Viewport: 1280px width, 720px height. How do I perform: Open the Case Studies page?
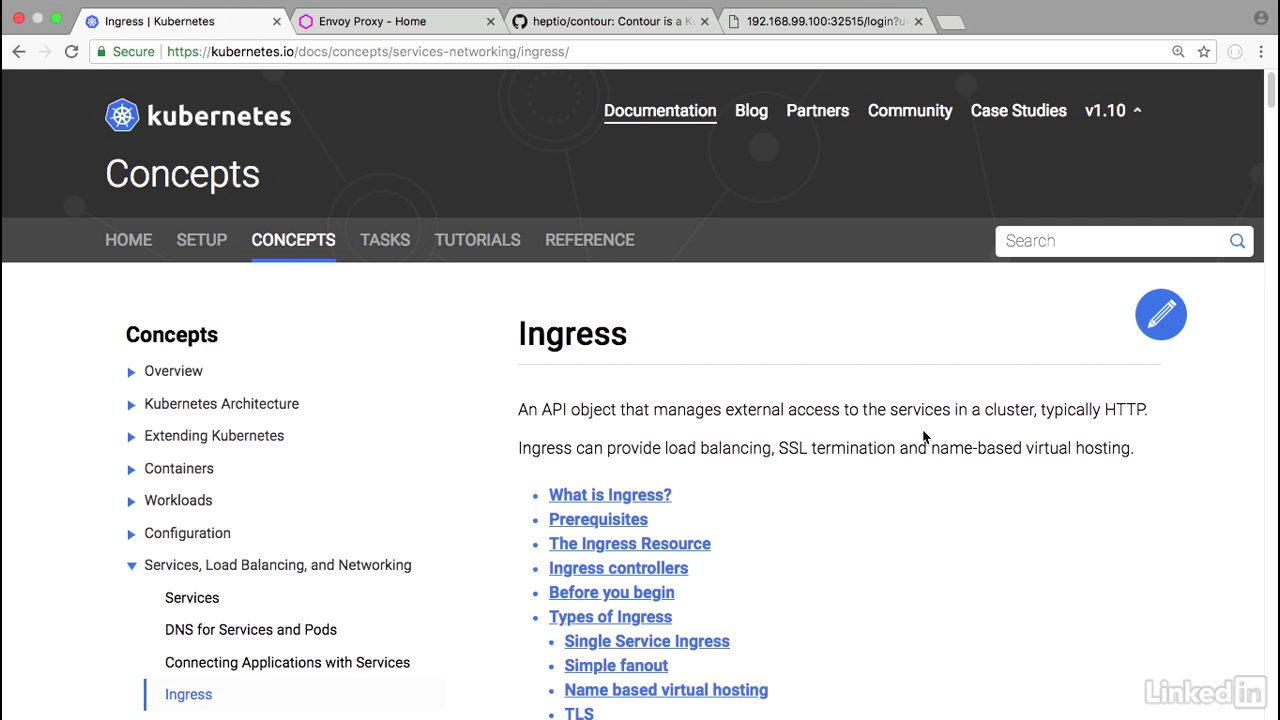1019,111
